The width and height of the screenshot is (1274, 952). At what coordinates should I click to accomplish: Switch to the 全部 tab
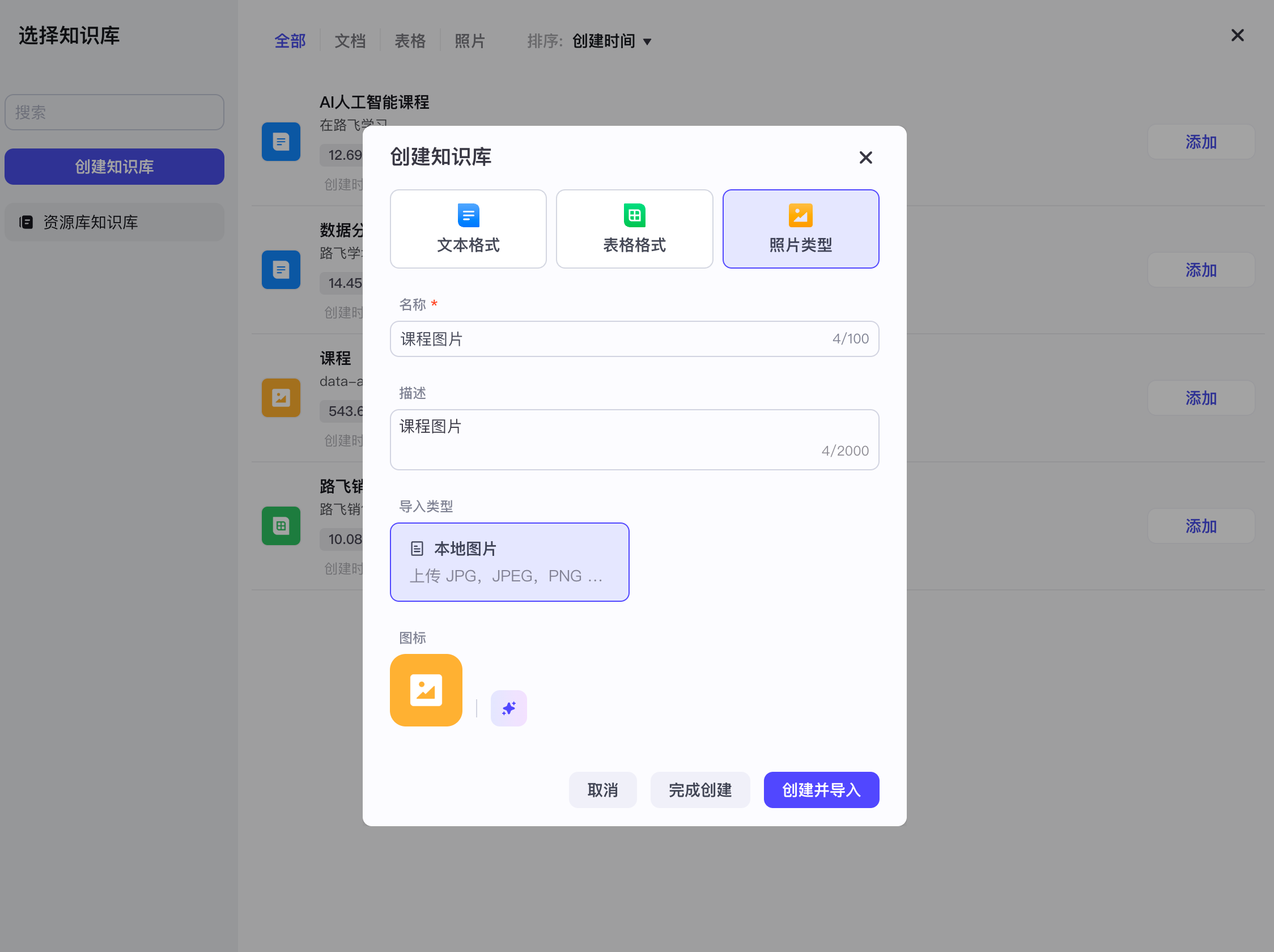[290, 40]
